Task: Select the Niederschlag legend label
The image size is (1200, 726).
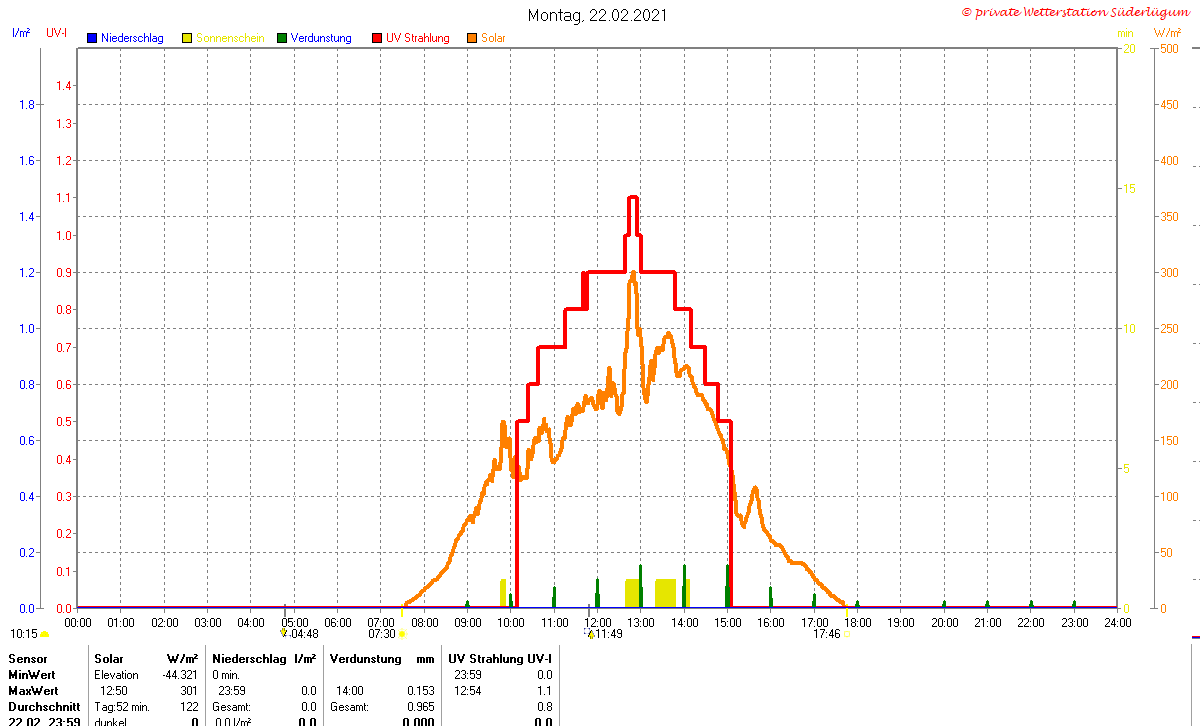Action: (x=132, y=38)
